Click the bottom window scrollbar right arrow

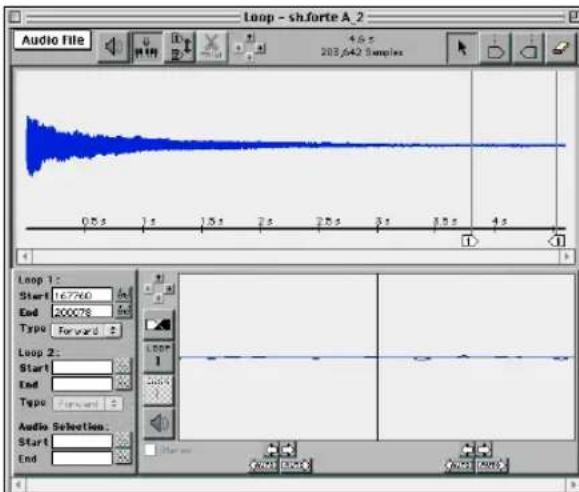click(573, 484)
